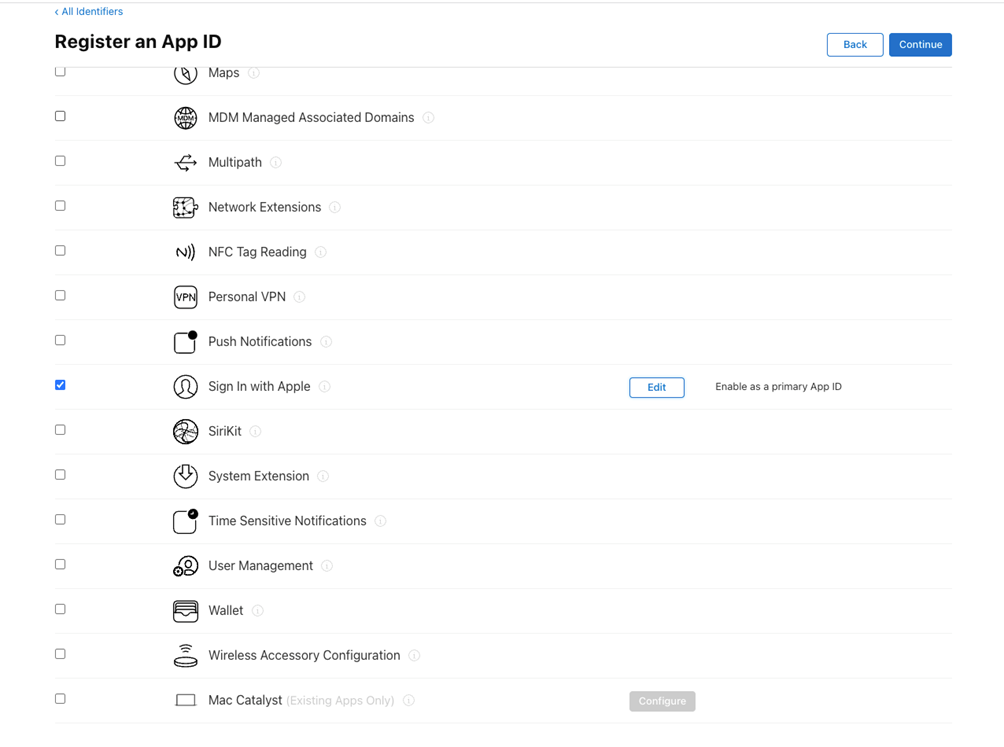Enable the Mac Catalyst checkbox
The image size is (1004, 747).
[x=60, y=699]
